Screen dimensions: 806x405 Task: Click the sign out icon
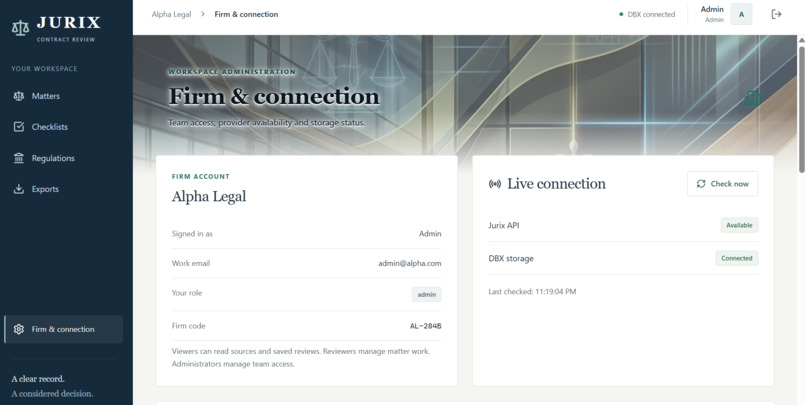pos(777,14)
